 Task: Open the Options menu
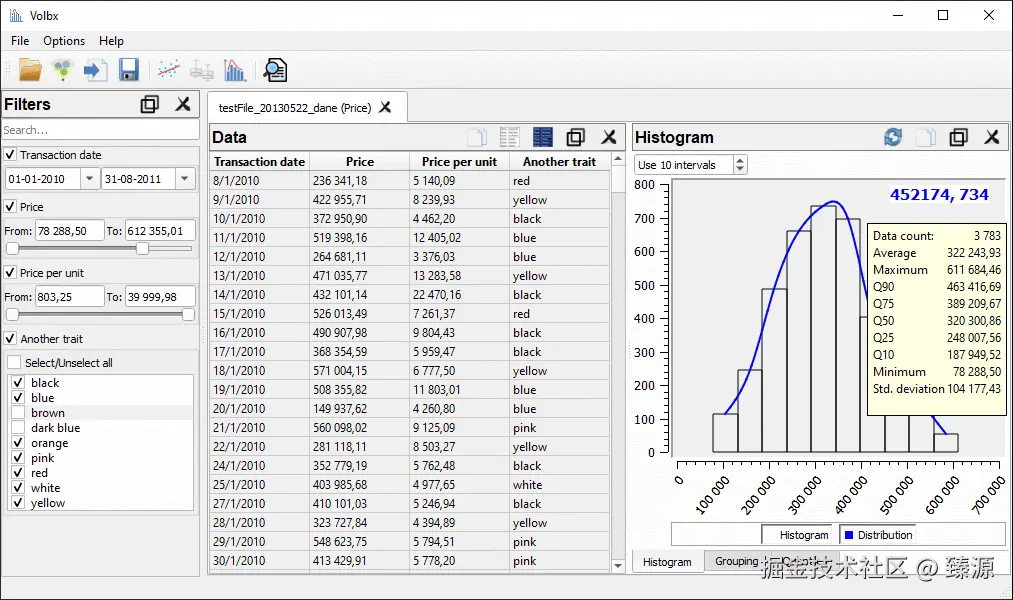[x=64, y=41]
